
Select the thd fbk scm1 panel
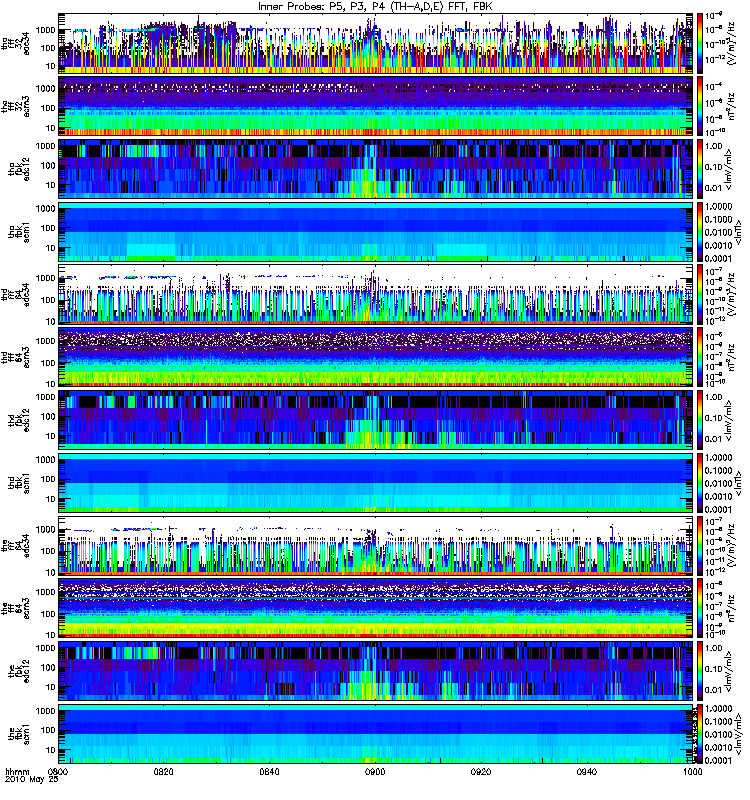click(375, 483)
